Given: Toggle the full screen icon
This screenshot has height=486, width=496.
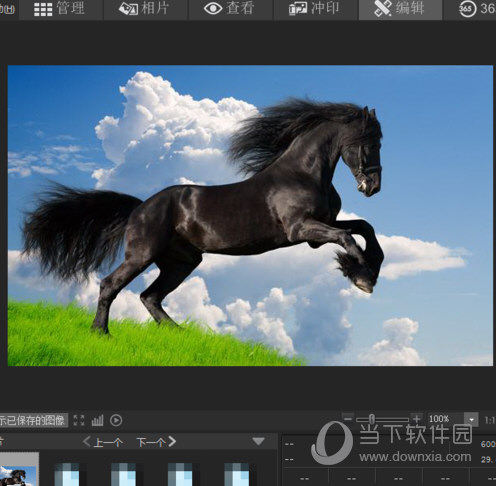Looking at the screenshot, I should (79, 420).
